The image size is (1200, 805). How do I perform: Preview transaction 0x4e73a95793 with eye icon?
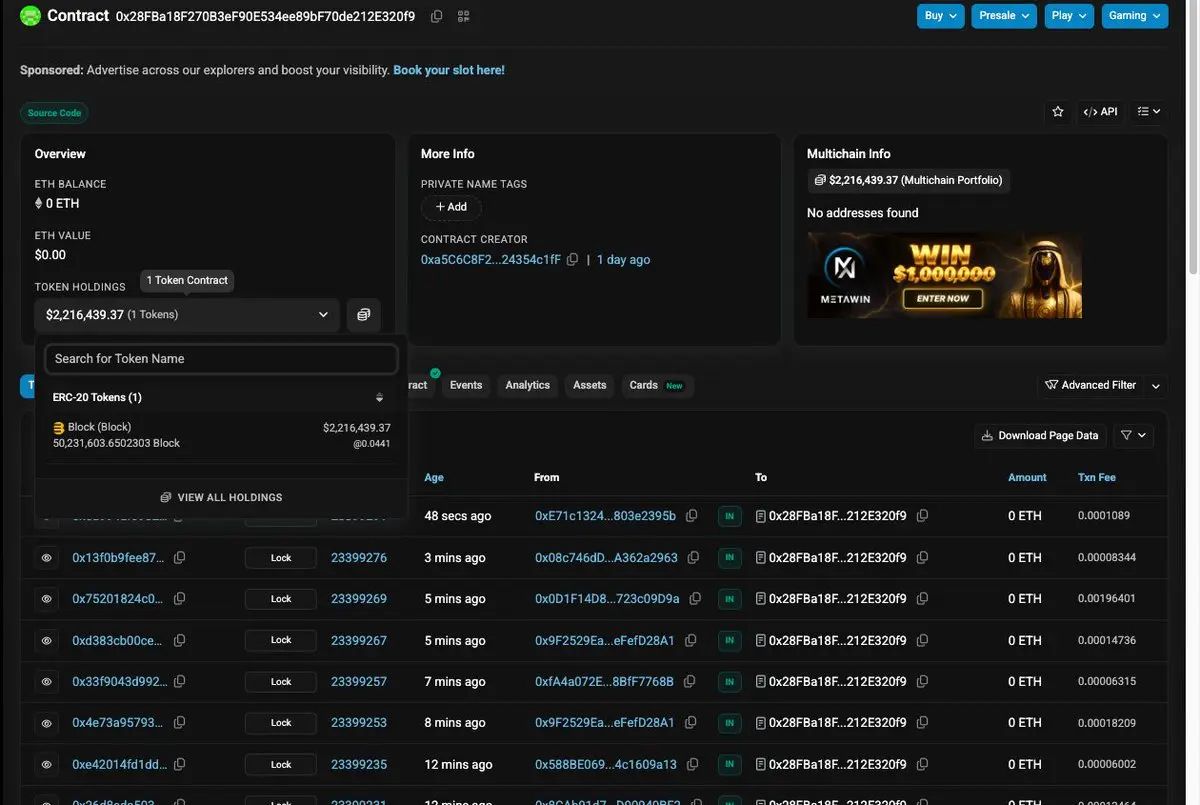[46, 723]
